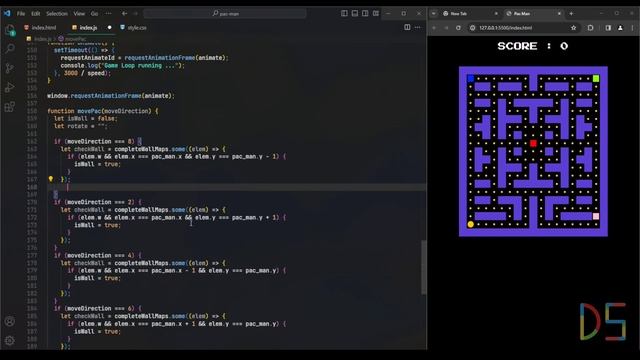Click the pink ghost in the maze
640x360 pixels.
tap(596, 216)
